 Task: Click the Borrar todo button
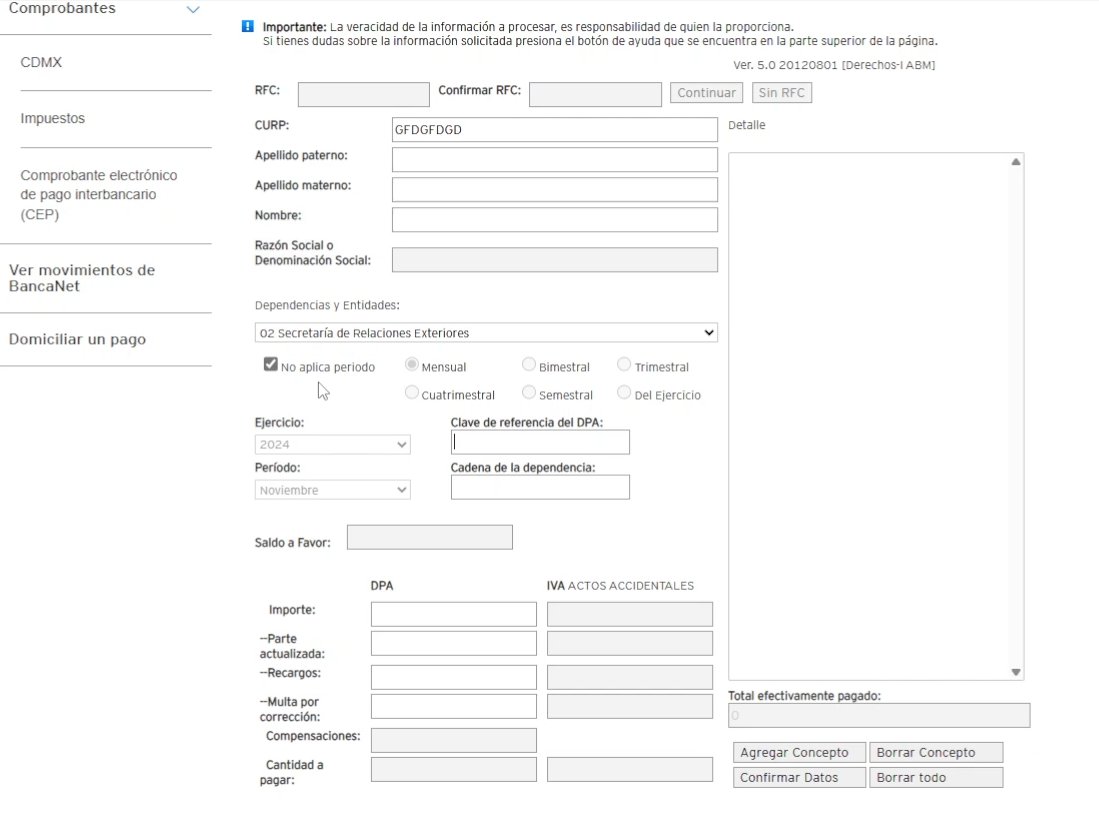pyautogui.click(x=936, y=778)
